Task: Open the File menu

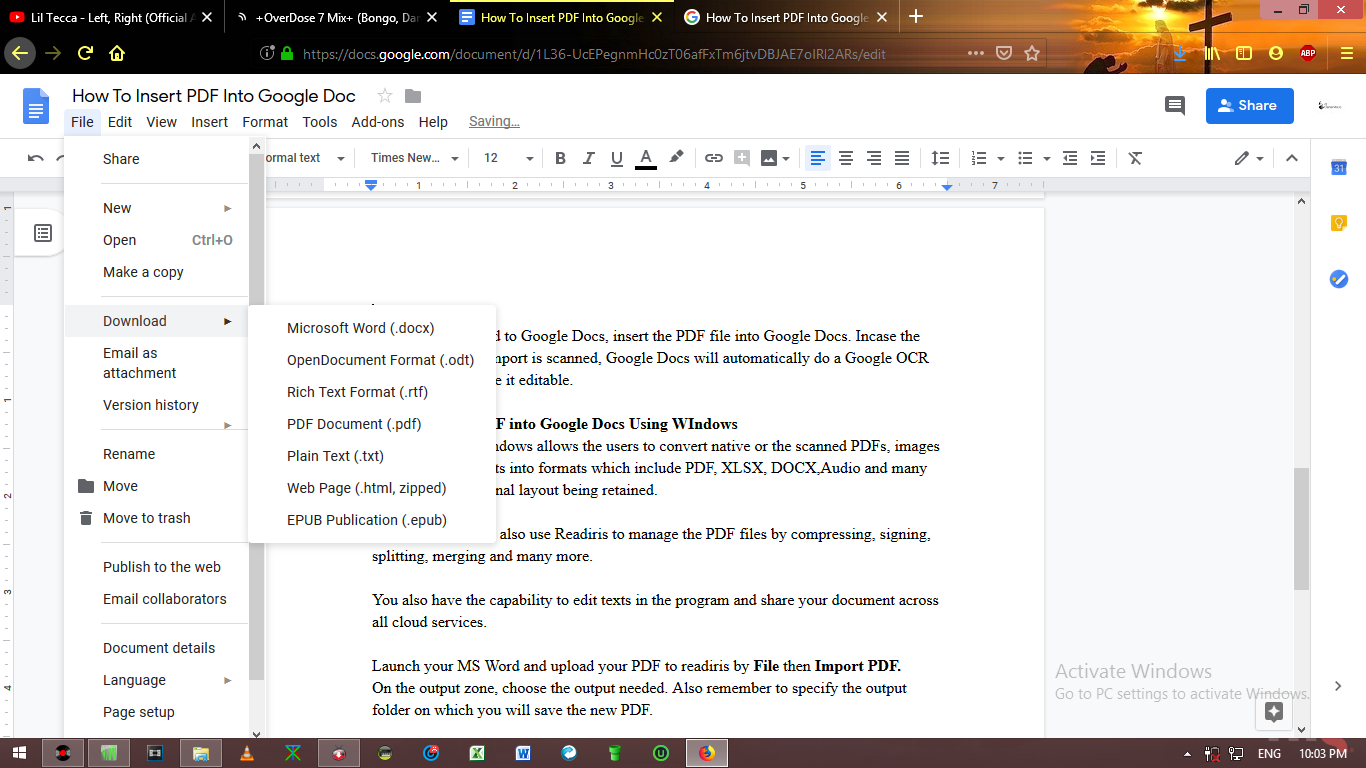Action: 82,122
